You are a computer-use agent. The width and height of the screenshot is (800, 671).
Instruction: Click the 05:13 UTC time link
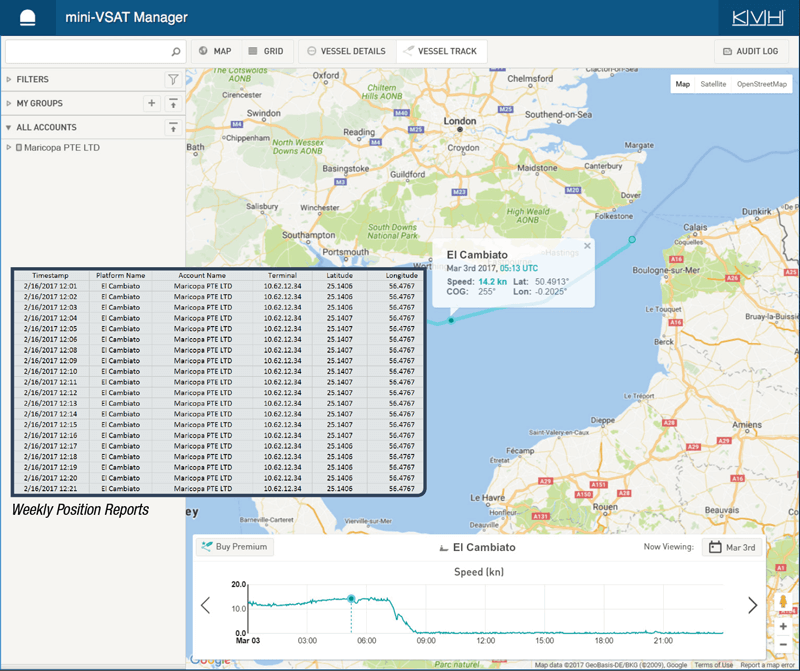pos(518,268)
